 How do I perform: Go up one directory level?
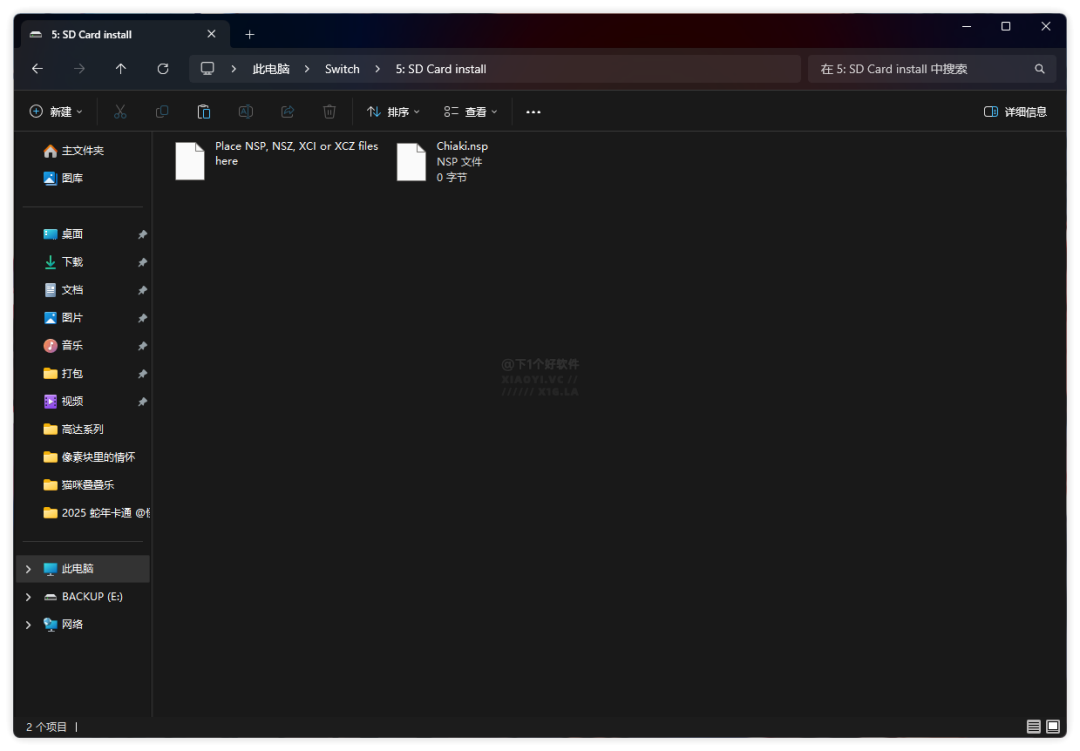point(121,69)
